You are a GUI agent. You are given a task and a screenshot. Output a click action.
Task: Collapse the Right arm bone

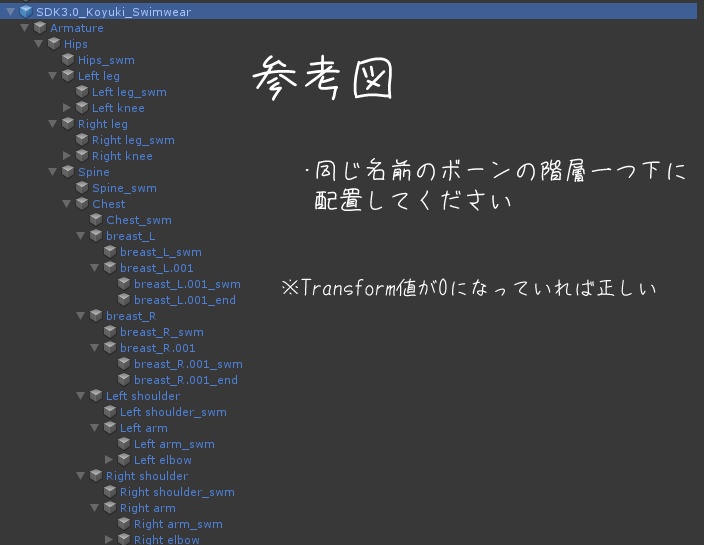pyautogui.click(x=95, y=508)
